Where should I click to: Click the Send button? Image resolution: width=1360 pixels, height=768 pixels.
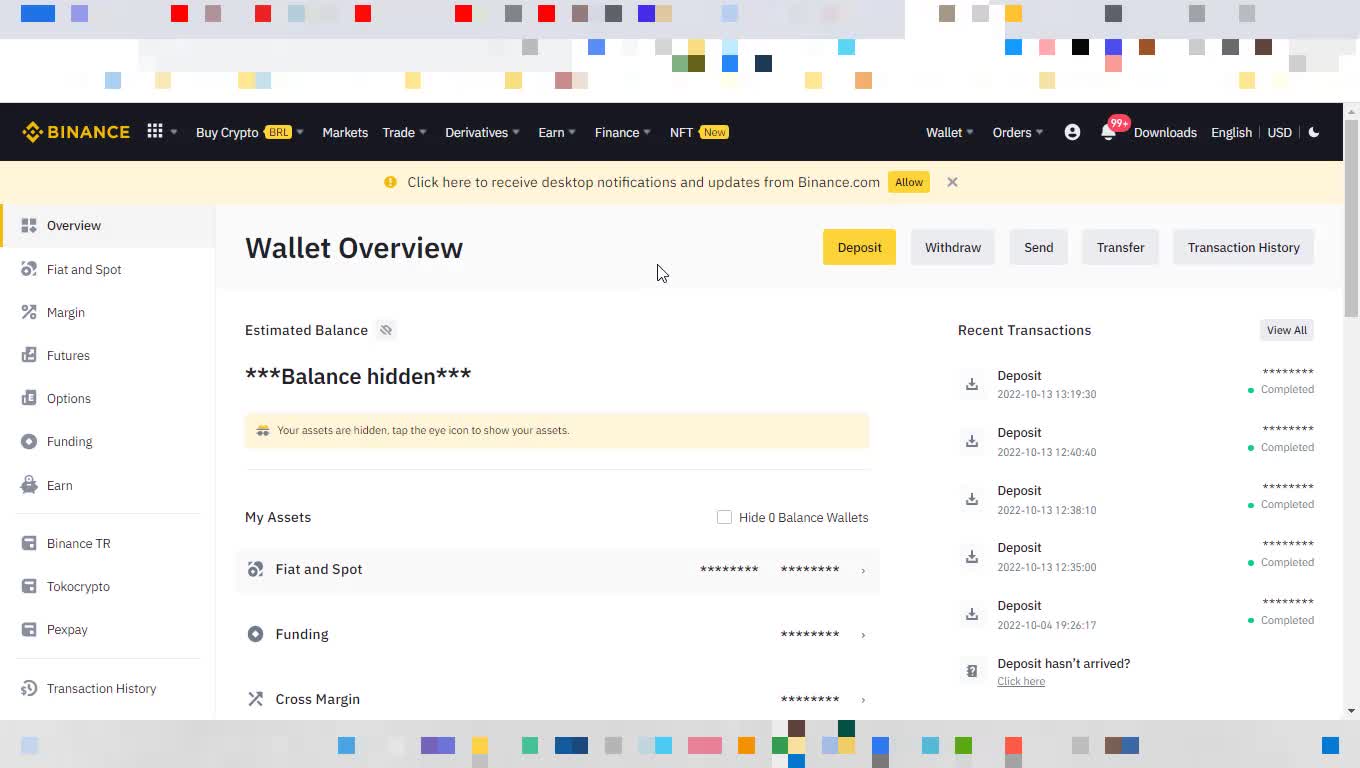1038,247
